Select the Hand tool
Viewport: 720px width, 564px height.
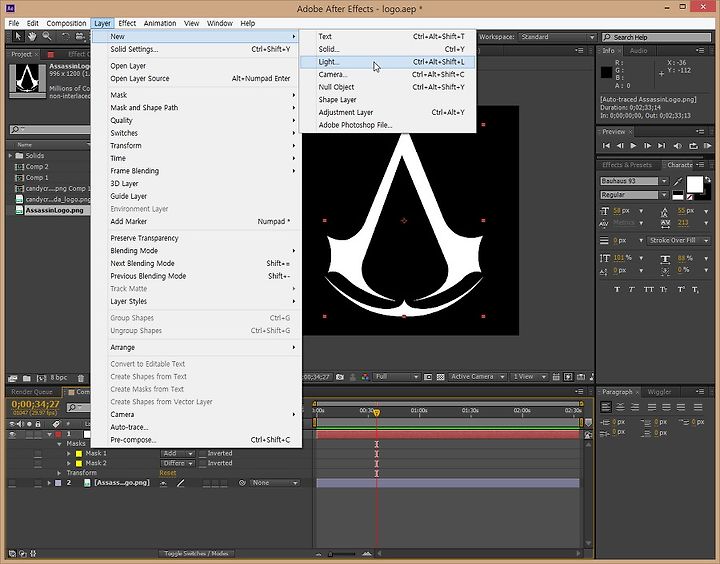pos(32,36)
